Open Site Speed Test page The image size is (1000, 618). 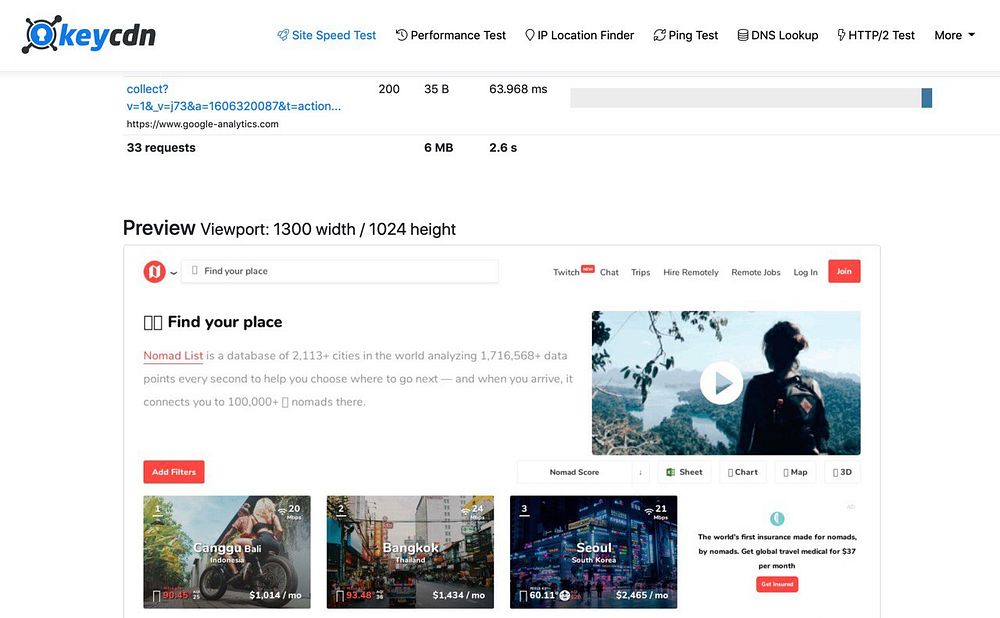click(326, 35)
